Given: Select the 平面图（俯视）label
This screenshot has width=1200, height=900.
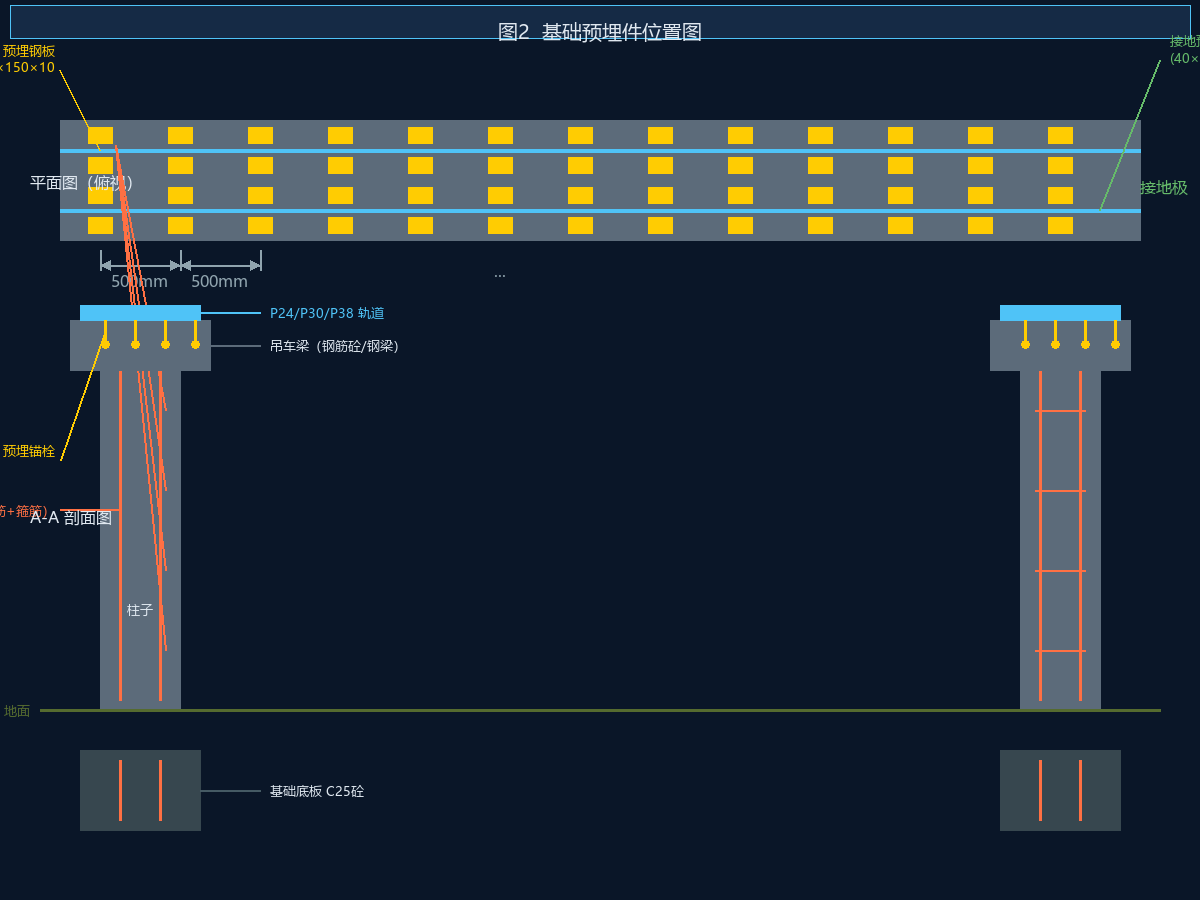Looking at the screenshot, I should click(x=82, y=183).
